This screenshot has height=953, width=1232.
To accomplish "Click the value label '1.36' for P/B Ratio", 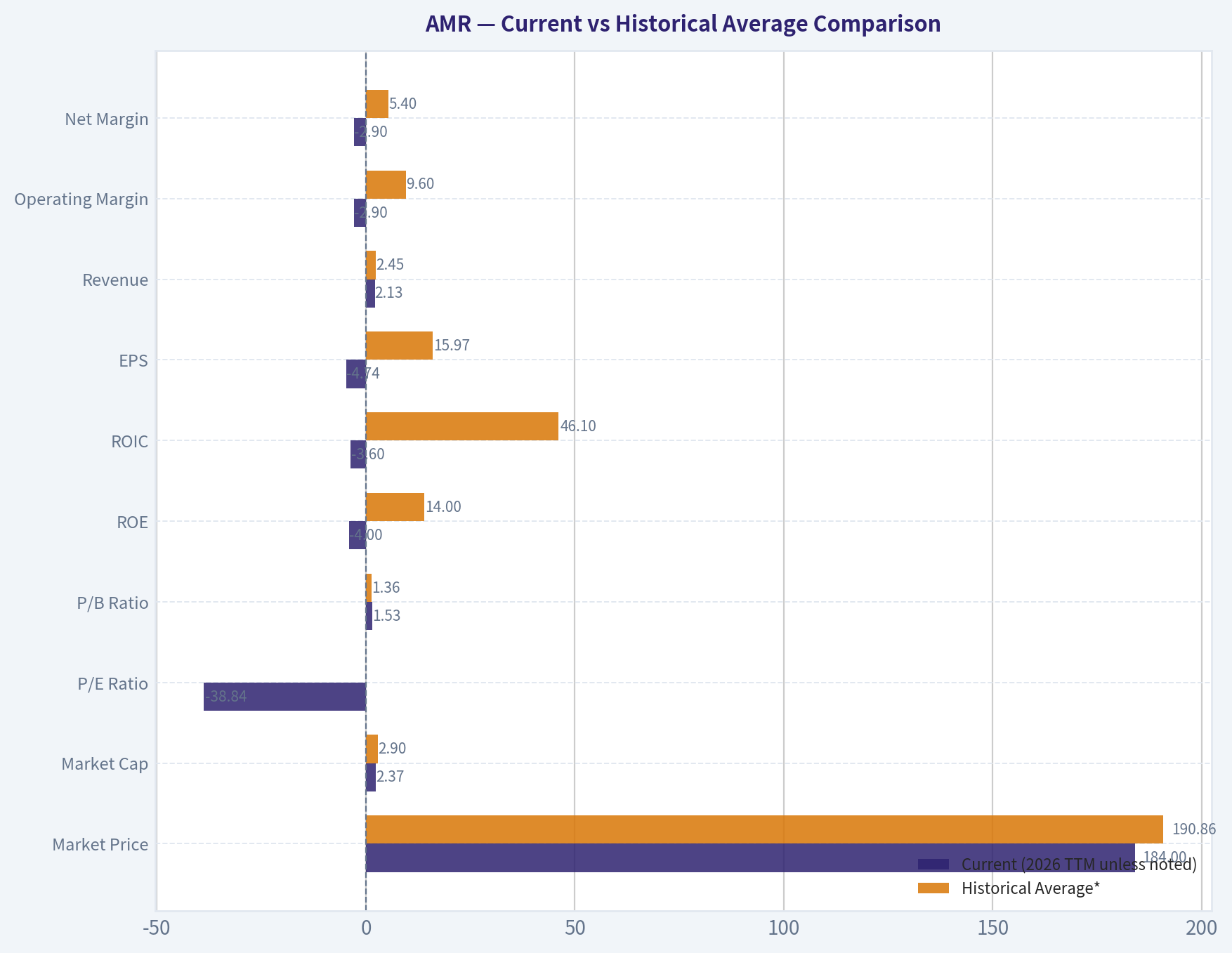I will tap(386, 588).
